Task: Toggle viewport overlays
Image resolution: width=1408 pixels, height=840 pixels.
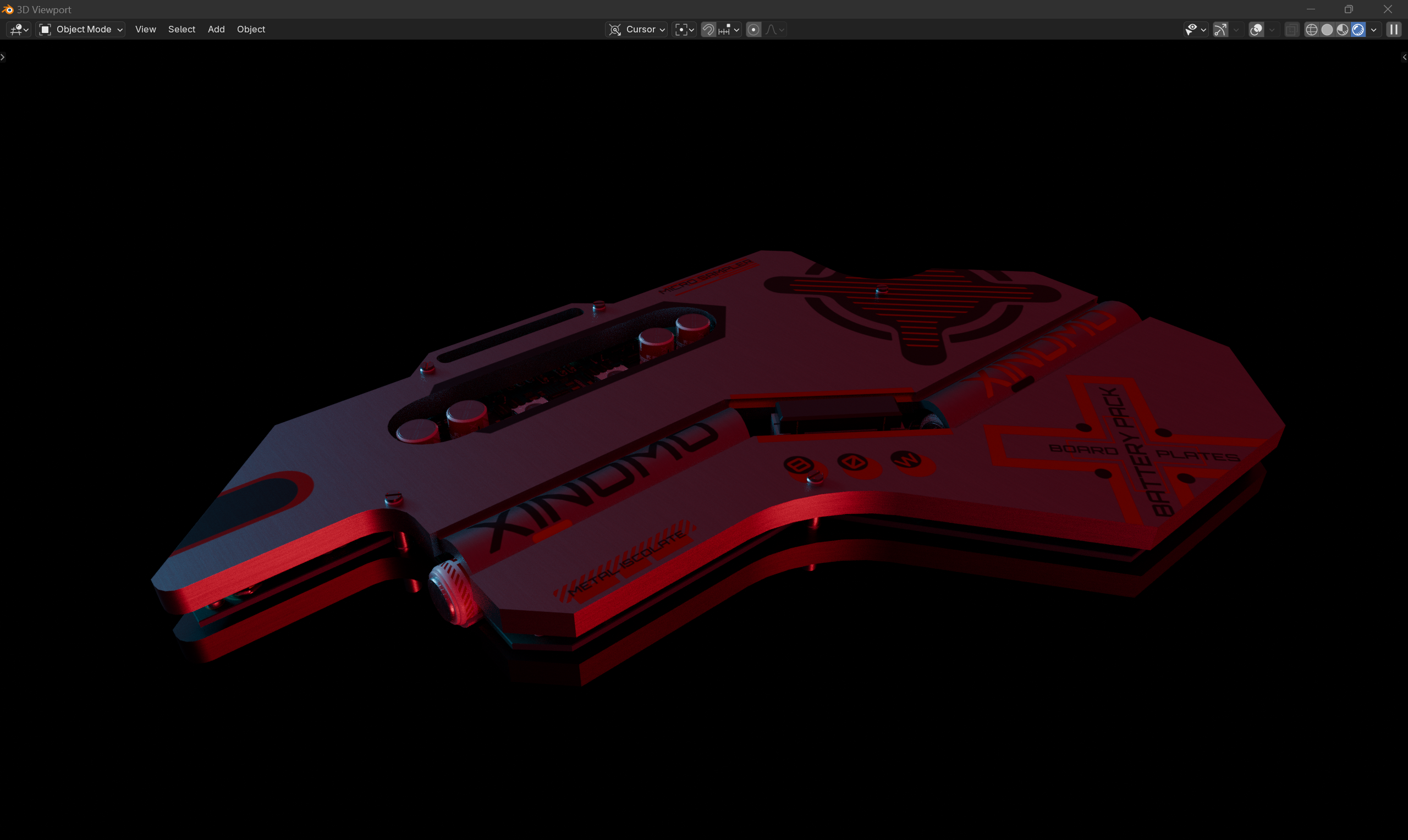Action: [x=1256, y=30]
